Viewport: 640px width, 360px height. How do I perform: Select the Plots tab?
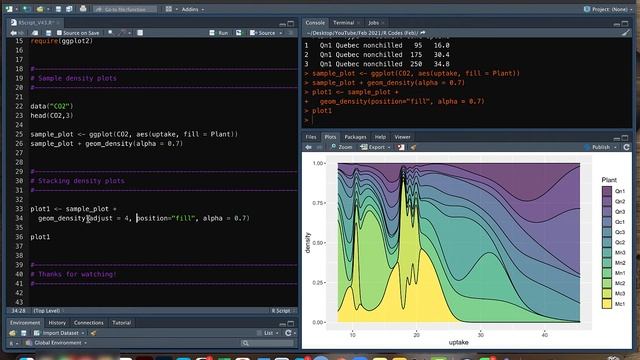(x=330, y=137)
